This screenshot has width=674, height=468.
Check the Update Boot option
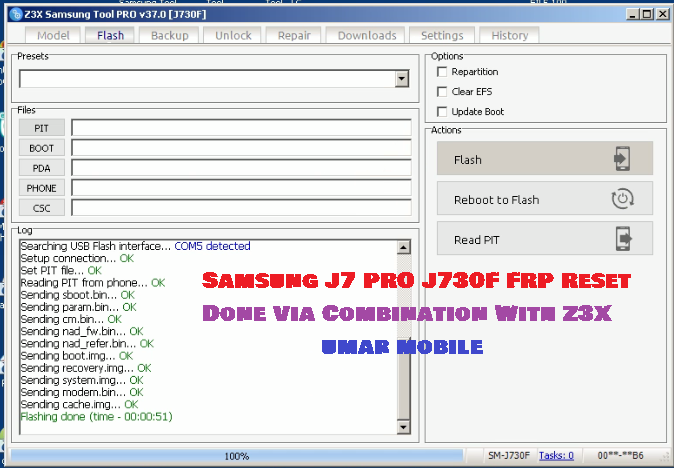442,112
